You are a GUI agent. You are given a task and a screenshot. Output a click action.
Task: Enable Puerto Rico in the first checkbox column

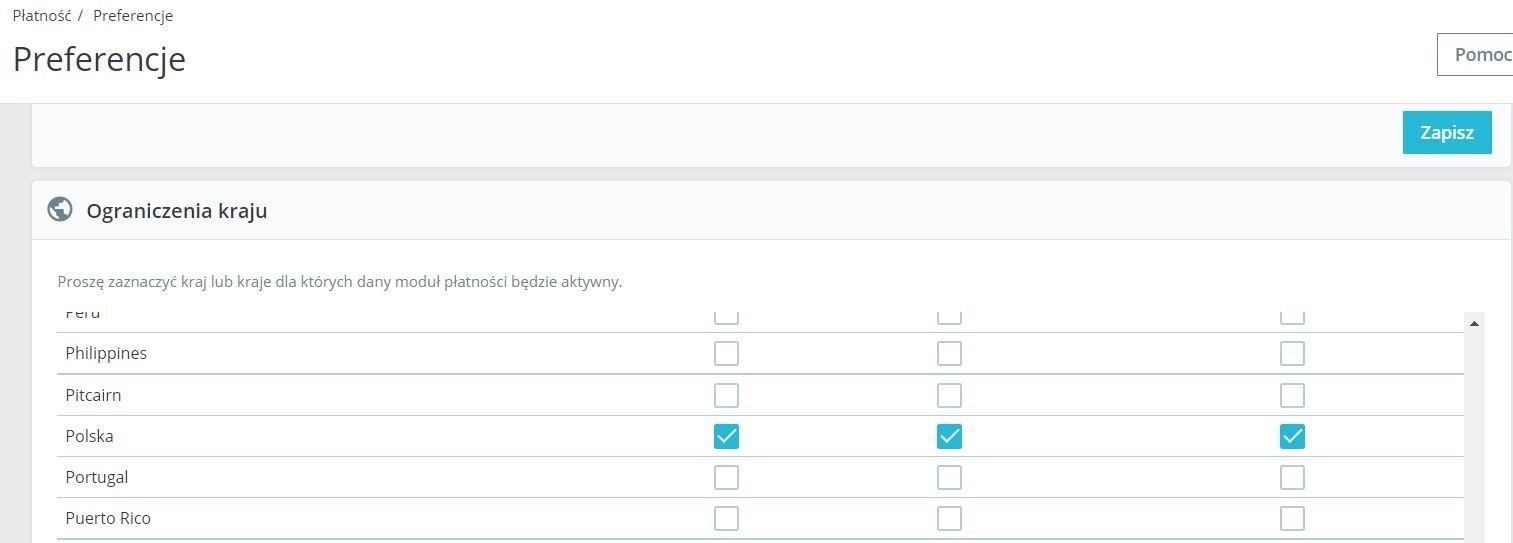click(727, 518)
